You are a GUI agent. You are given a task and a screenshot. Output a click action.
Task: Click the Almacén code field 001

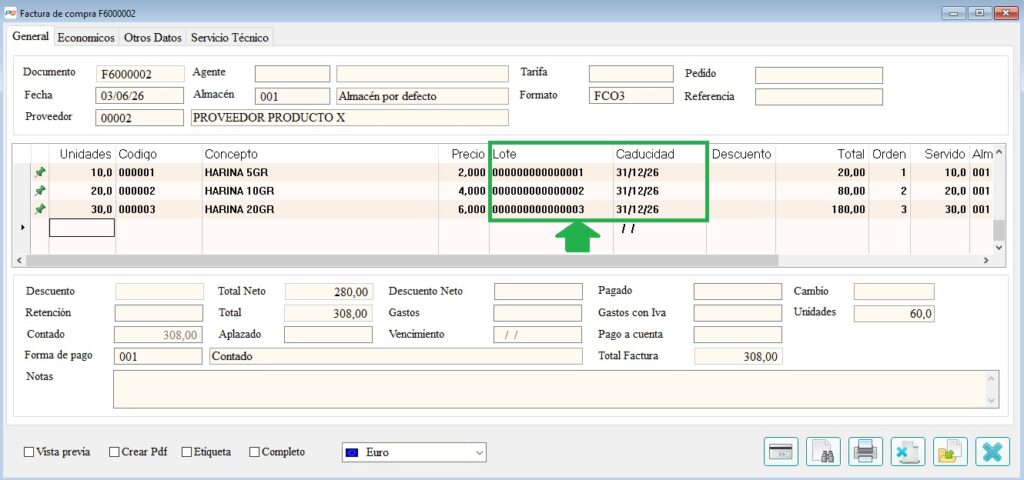coord(293,96)
